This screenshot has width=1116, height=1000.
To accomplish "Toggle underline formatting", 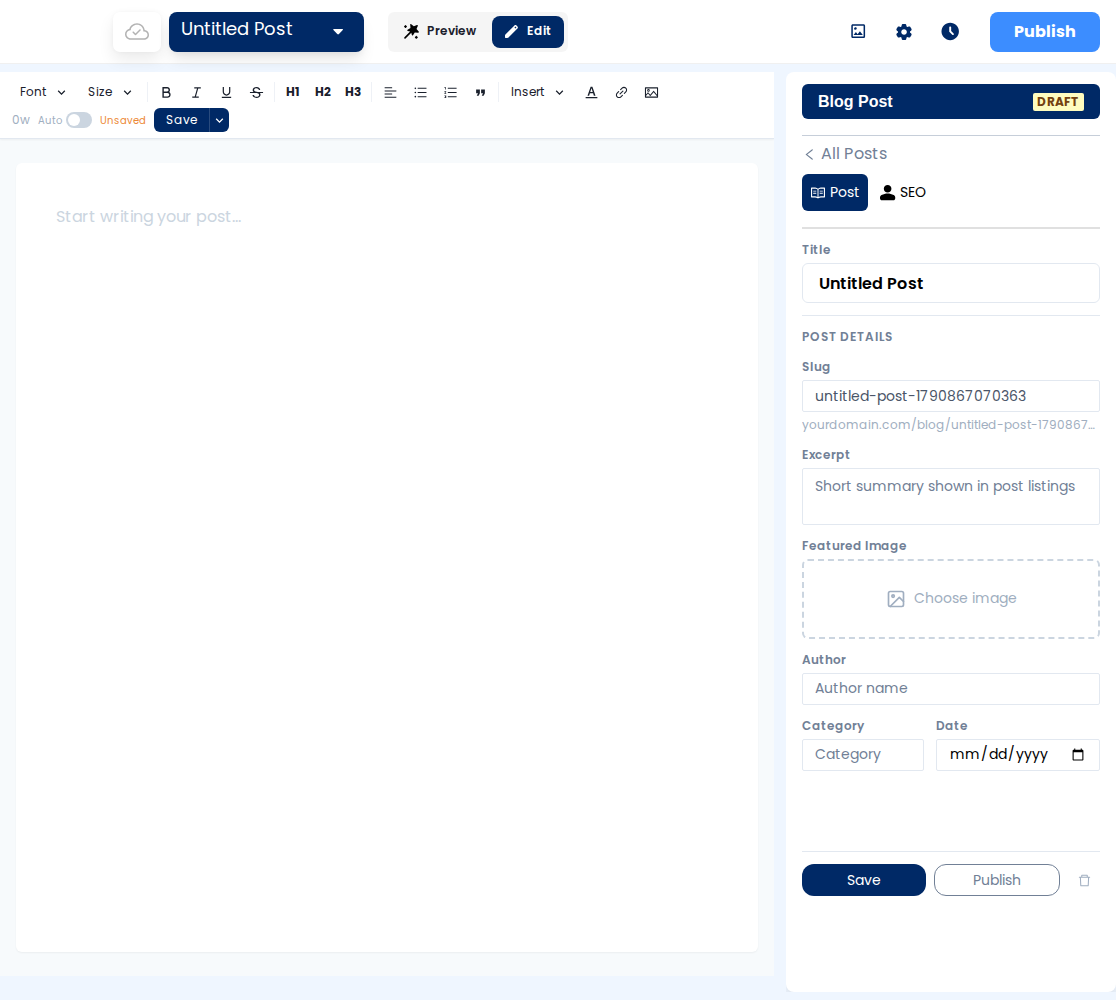I will click(x=226, y=93).
